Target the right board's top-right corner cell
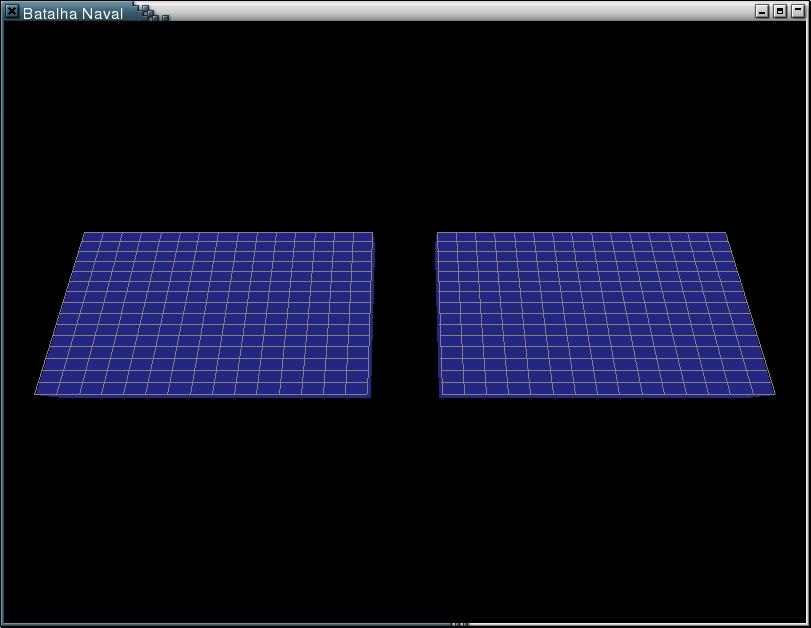 tap(718, 237)
